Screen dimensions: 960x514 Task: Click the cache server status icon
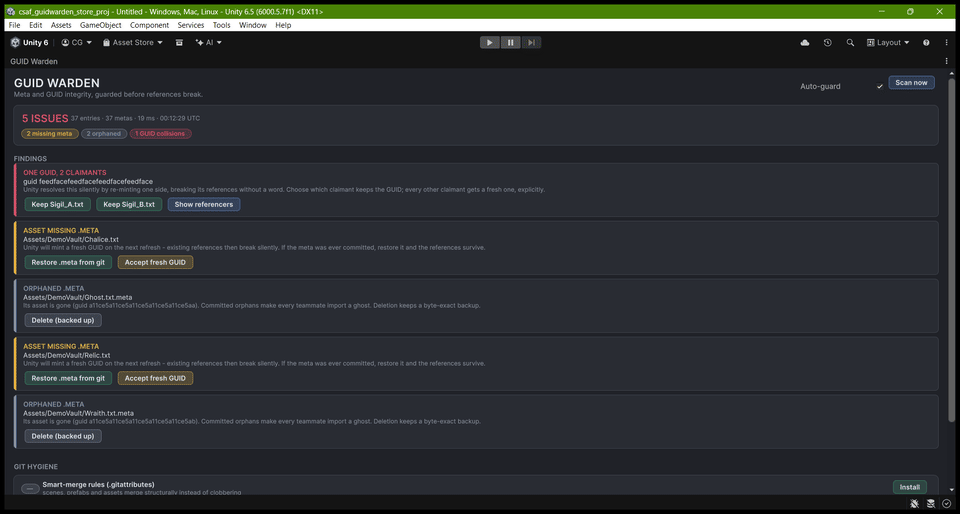tap(931, 504)
